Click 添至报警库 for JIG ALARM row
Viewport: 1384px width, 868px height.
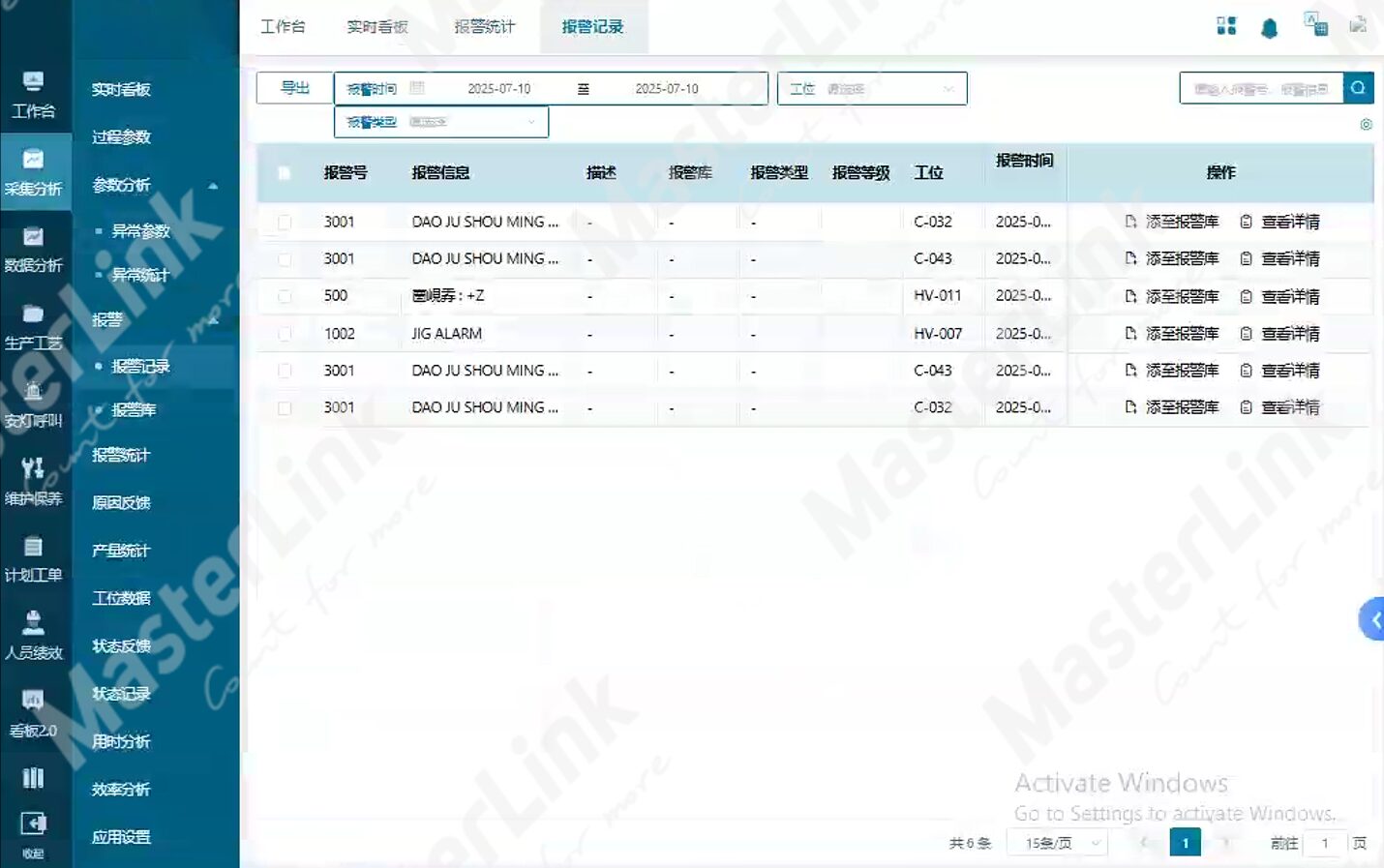pos(1172,334)
